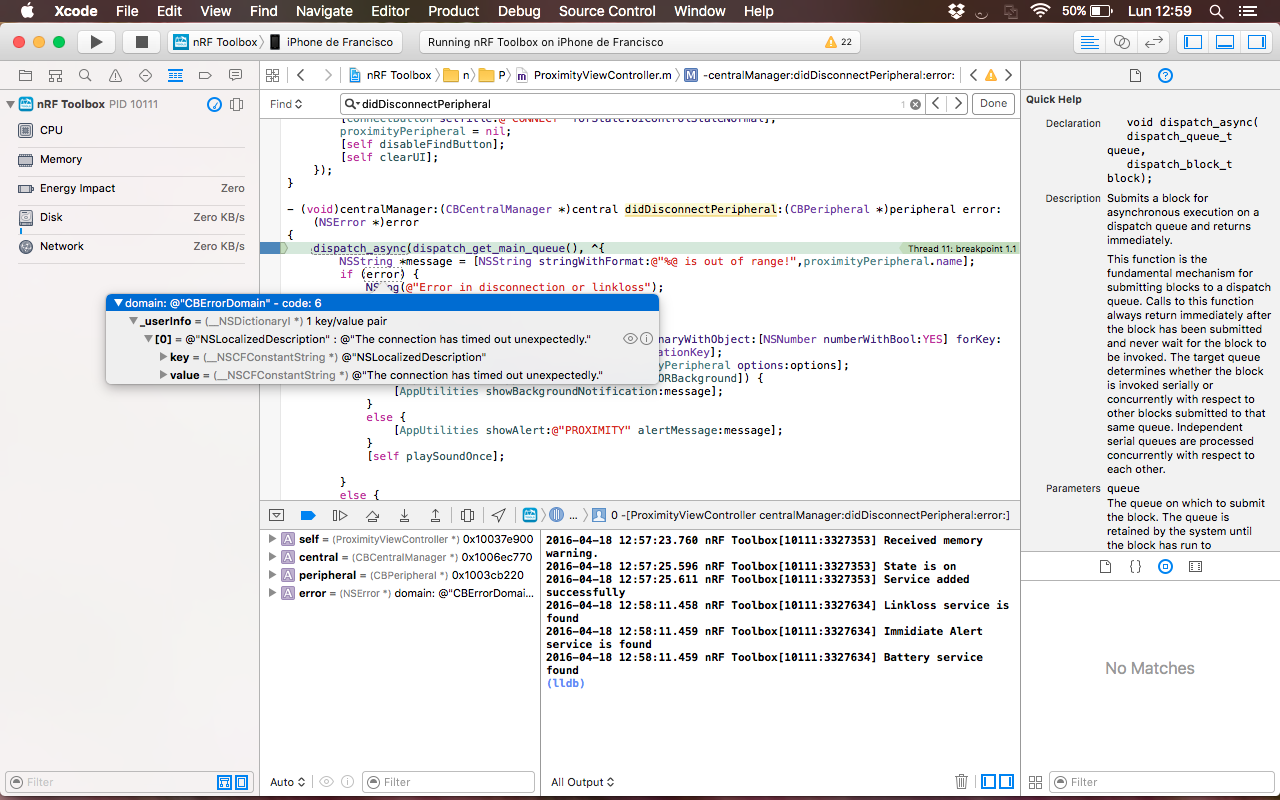Image resolution: width=1280 pixels, height=800 pixels.
Task: Go back in editor history
Action: pyautogui.click(x=300, y=75)
